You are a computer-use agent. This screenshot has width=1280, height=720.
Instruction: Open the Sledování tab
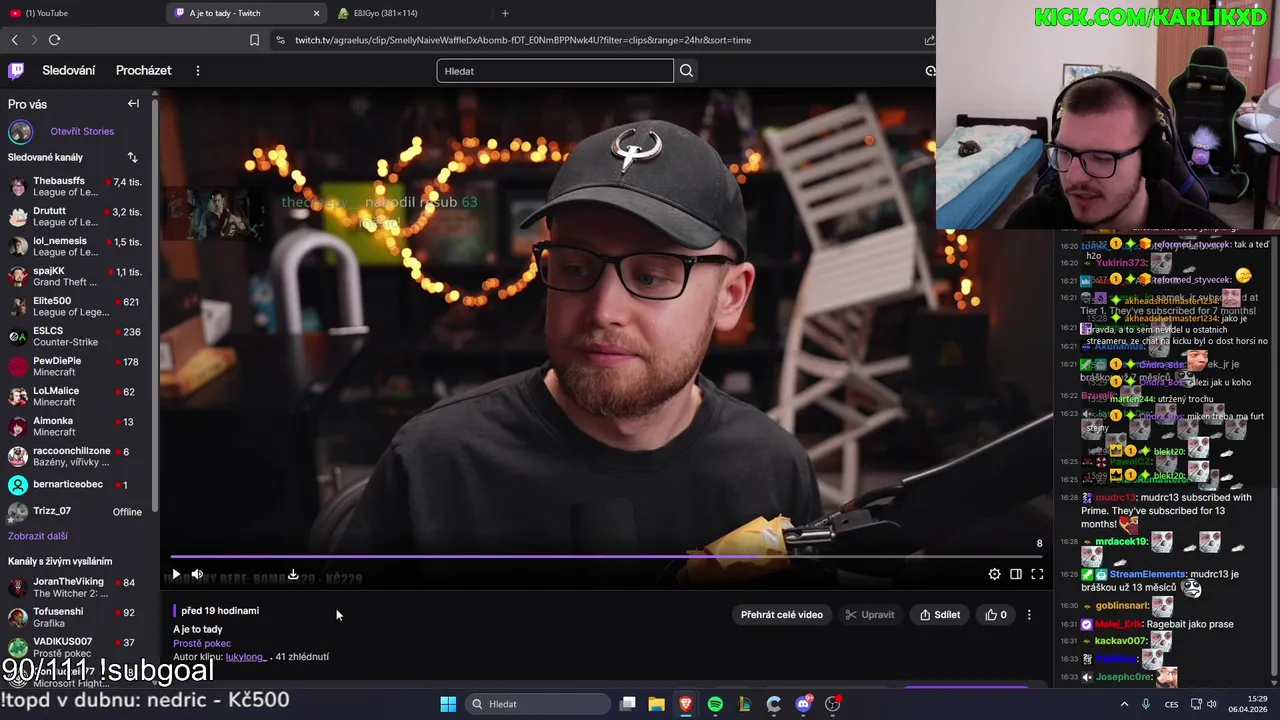pyautogui.click(x=69, y=71)
